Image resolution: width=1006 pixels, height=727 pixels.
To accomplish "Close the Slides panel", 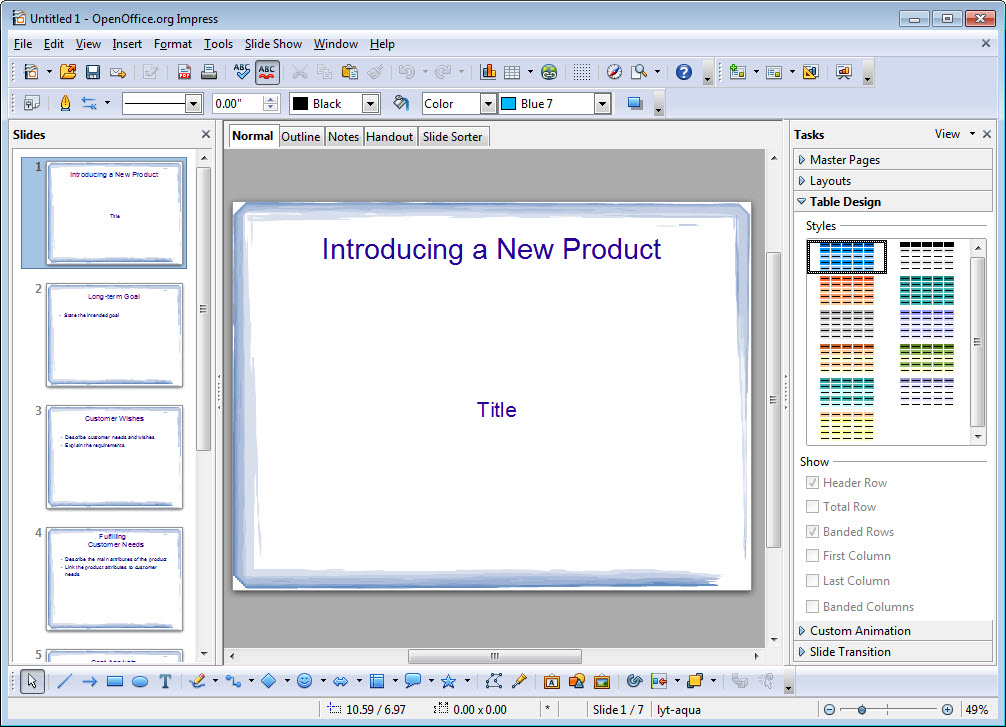I will (205, 134).
